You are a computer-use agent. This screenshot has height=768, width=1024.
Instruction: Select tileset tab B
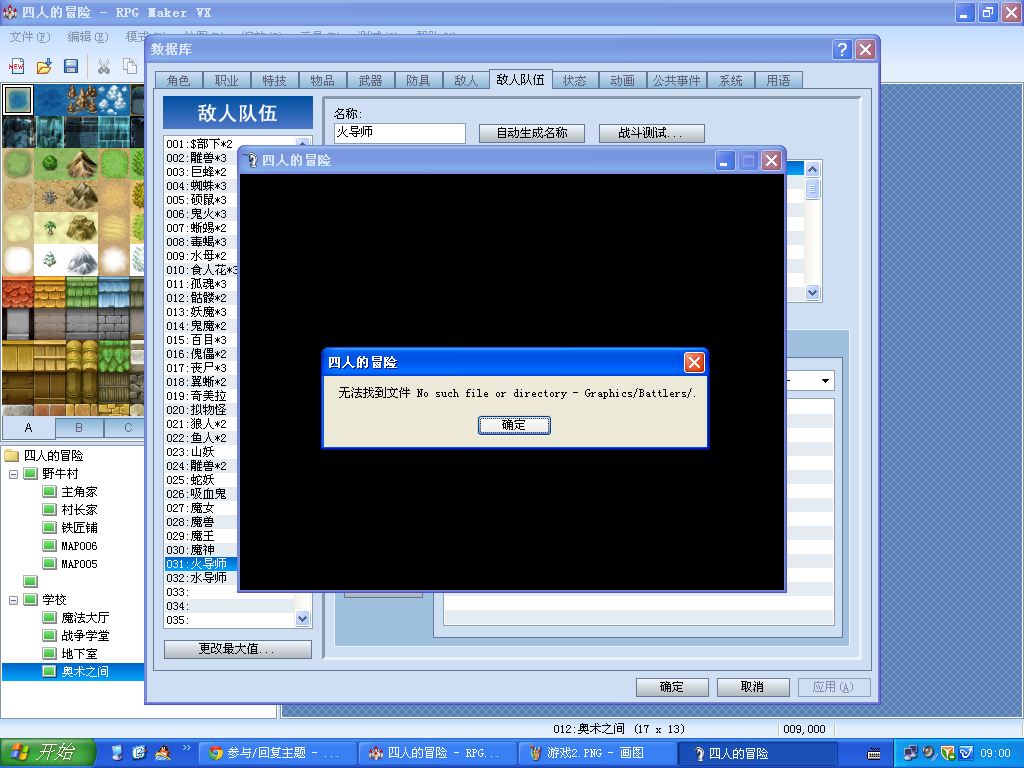pos(78,428)
